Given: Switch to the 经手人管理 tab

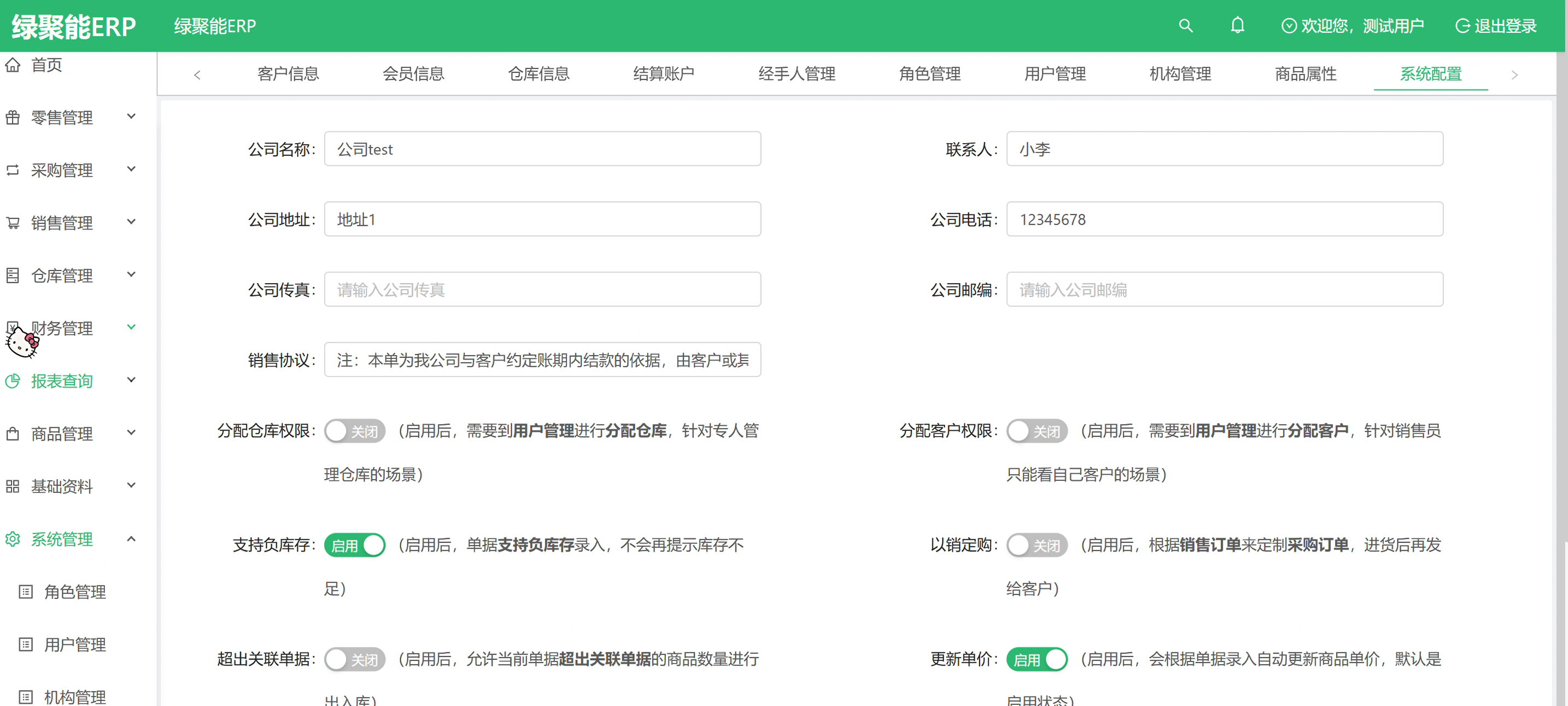Looking at the screenshot, I should (x=797, y=74).
